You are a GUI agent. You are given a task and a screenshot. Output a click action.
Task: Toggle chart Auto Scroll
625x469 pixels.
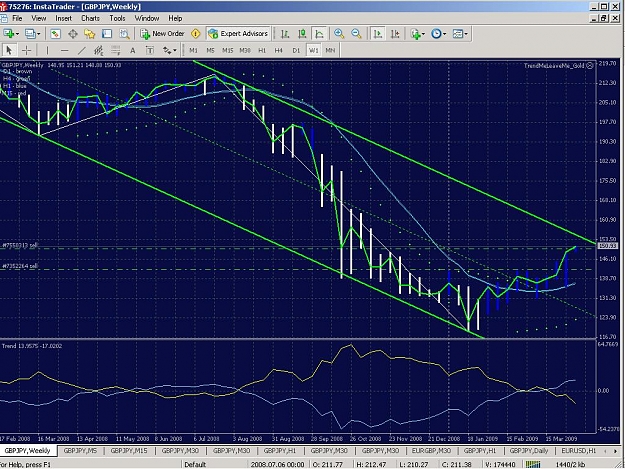pyautogui.click(x=377, y=34)
